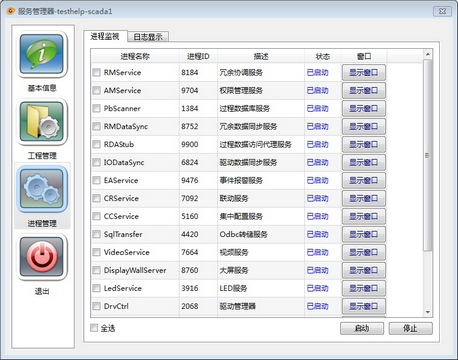Tick the SqlTransfer checkbox
458x360 pixels.
(x=96, y=234)
